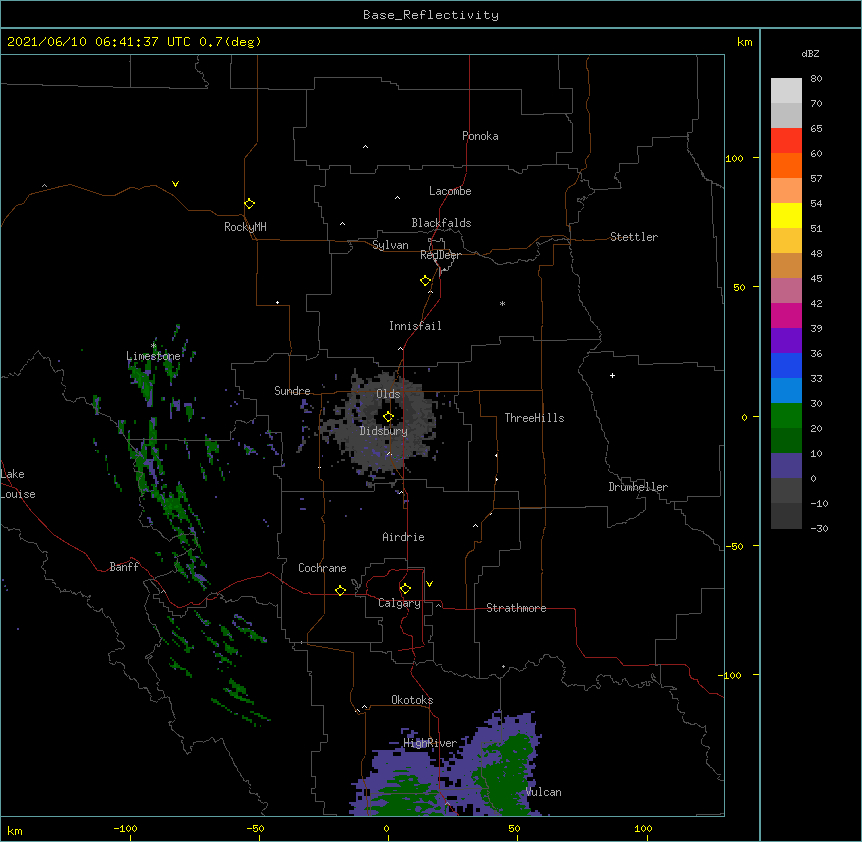Click the Lake Louise label
862x842 pixels.
coord(18,484)
